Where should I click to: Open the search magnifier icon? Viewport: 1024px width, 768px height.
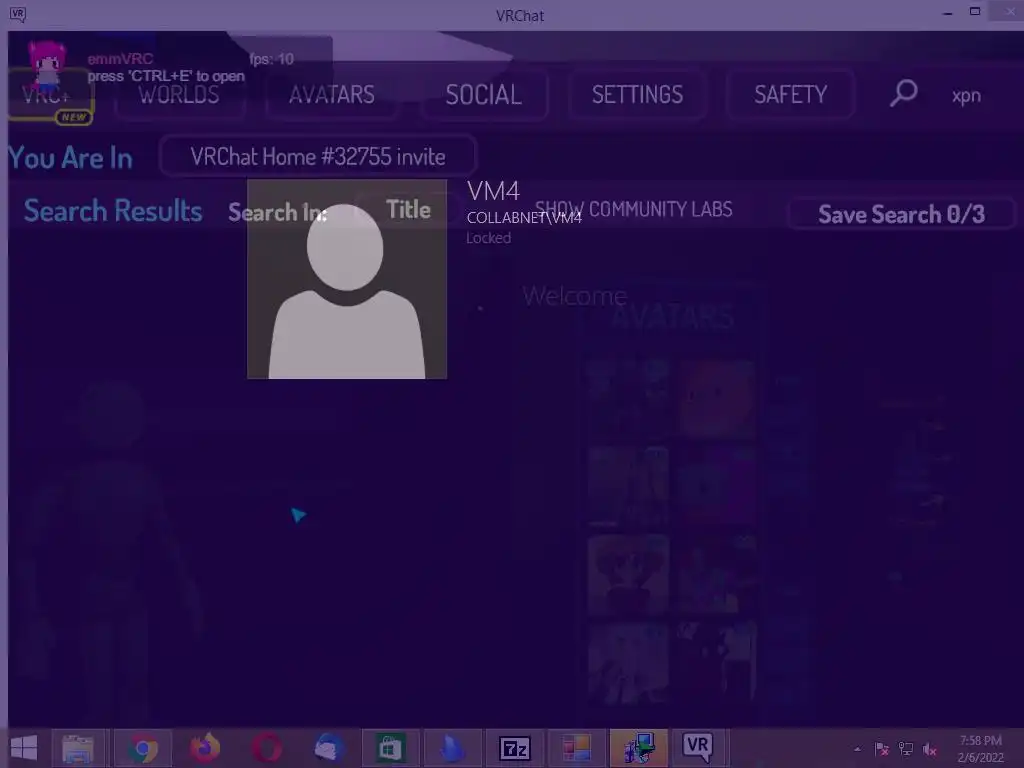[x=904, y=93]
